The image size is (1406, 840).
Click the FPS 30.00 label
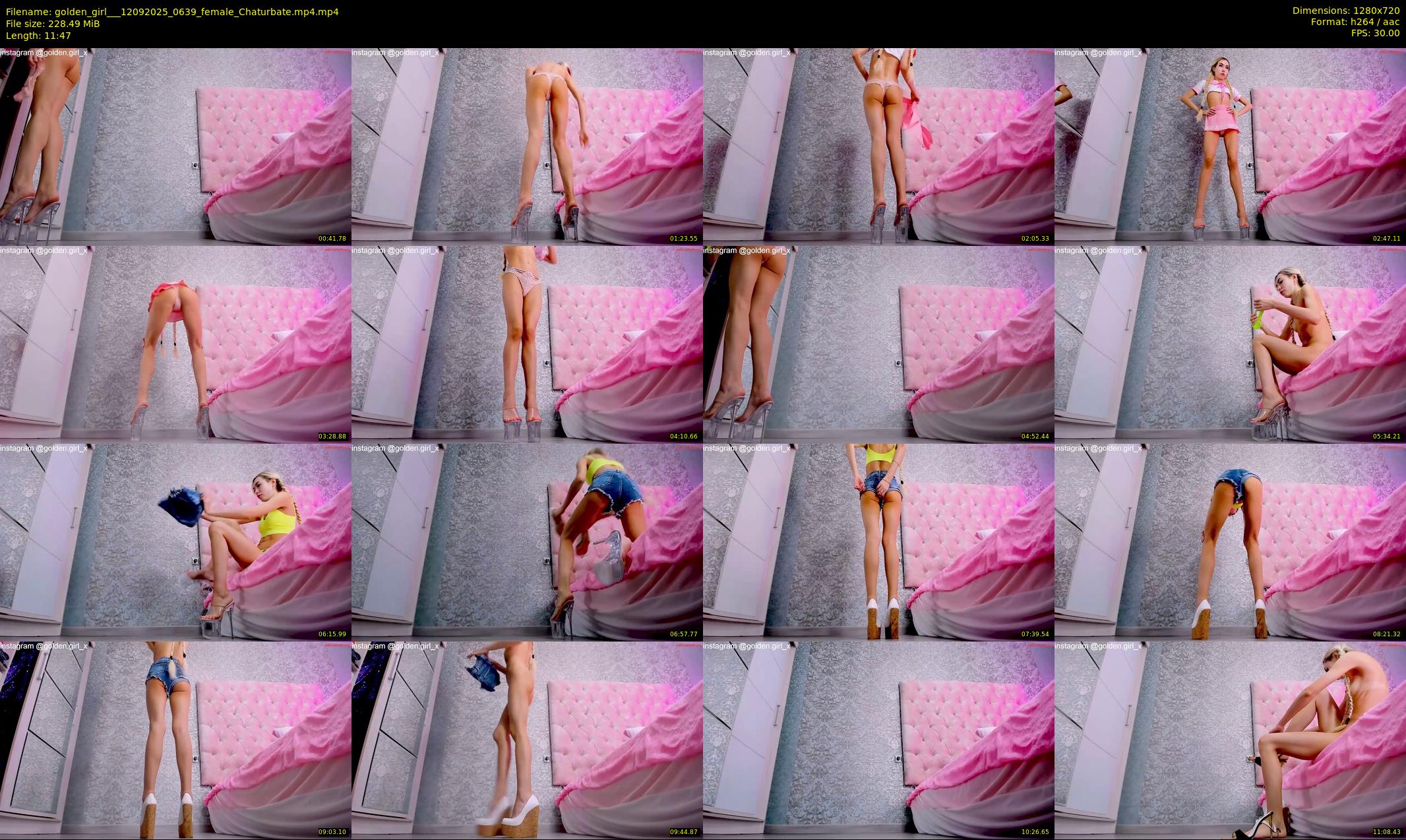1375,33
